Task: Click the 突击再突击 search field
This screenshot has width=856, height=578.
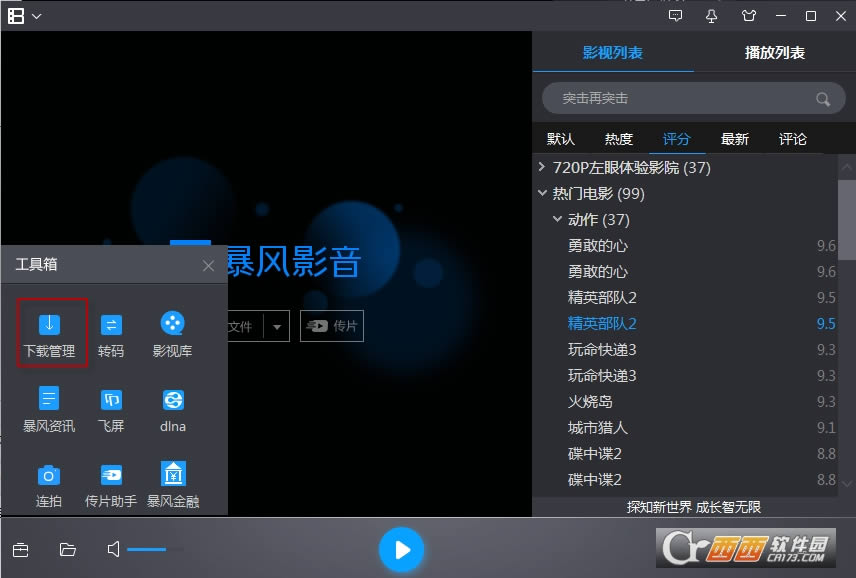Action: pyautogui.click(x=694, y=98)
